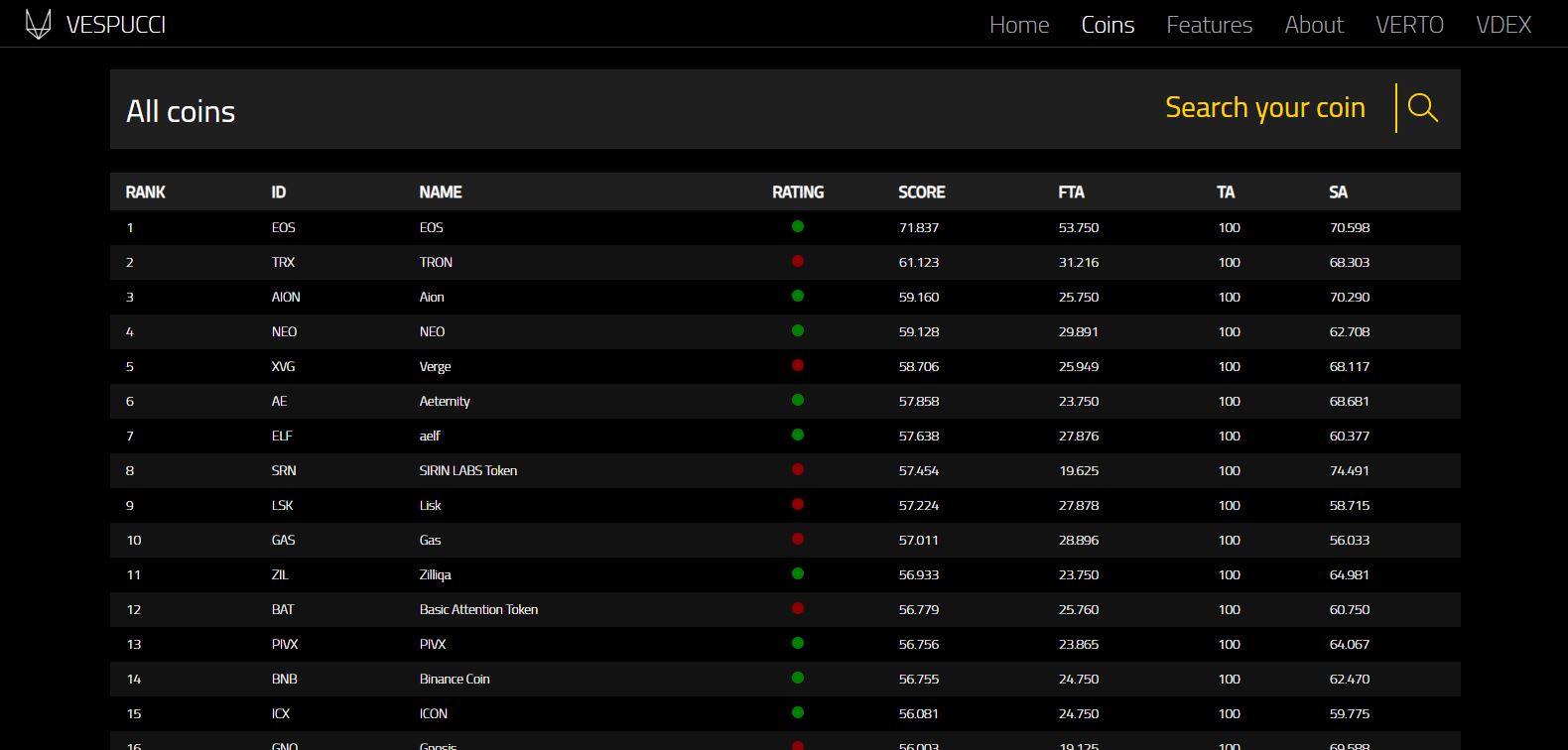Open the Home page
Viewport: 1568px width, 750px height.
click(x=1019, y=25)
